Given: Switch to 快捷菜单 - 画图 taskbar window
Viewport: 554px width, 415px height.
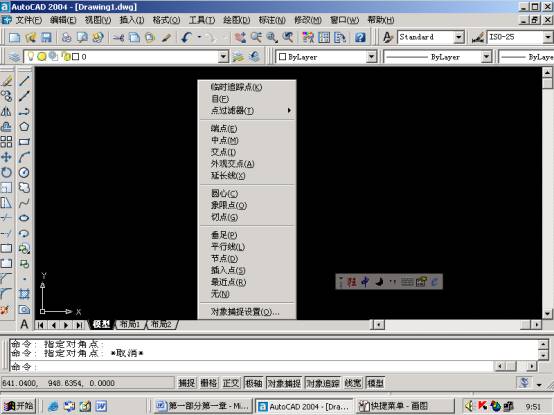Looking at the screenshot, I should 405,407.
